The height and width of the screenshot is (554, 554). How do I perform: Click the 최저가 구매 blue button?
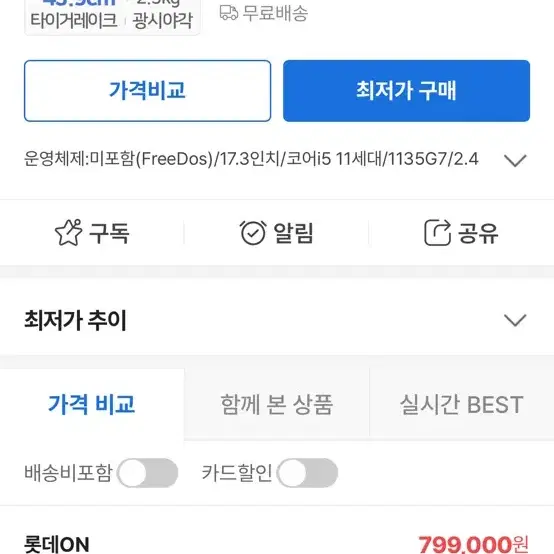pos(406,91)
